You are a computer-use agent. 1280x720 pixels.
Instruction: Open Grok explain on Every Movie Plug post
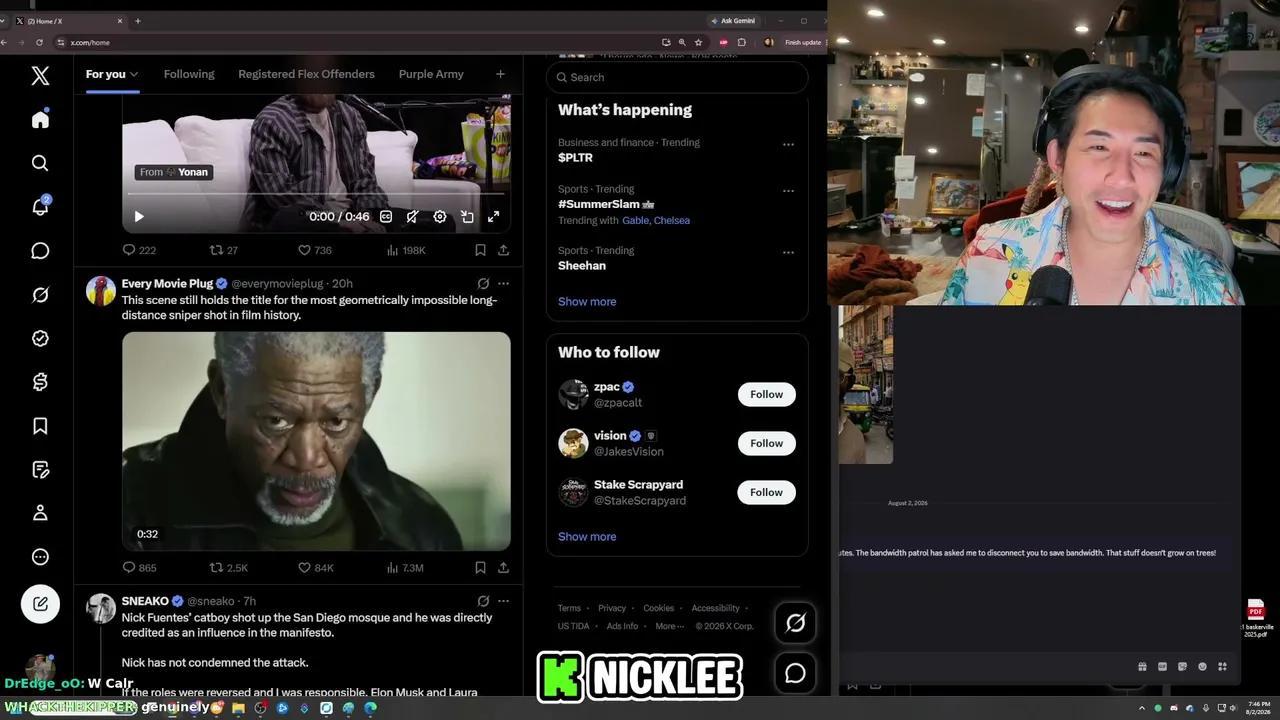(x=483, y=284)
